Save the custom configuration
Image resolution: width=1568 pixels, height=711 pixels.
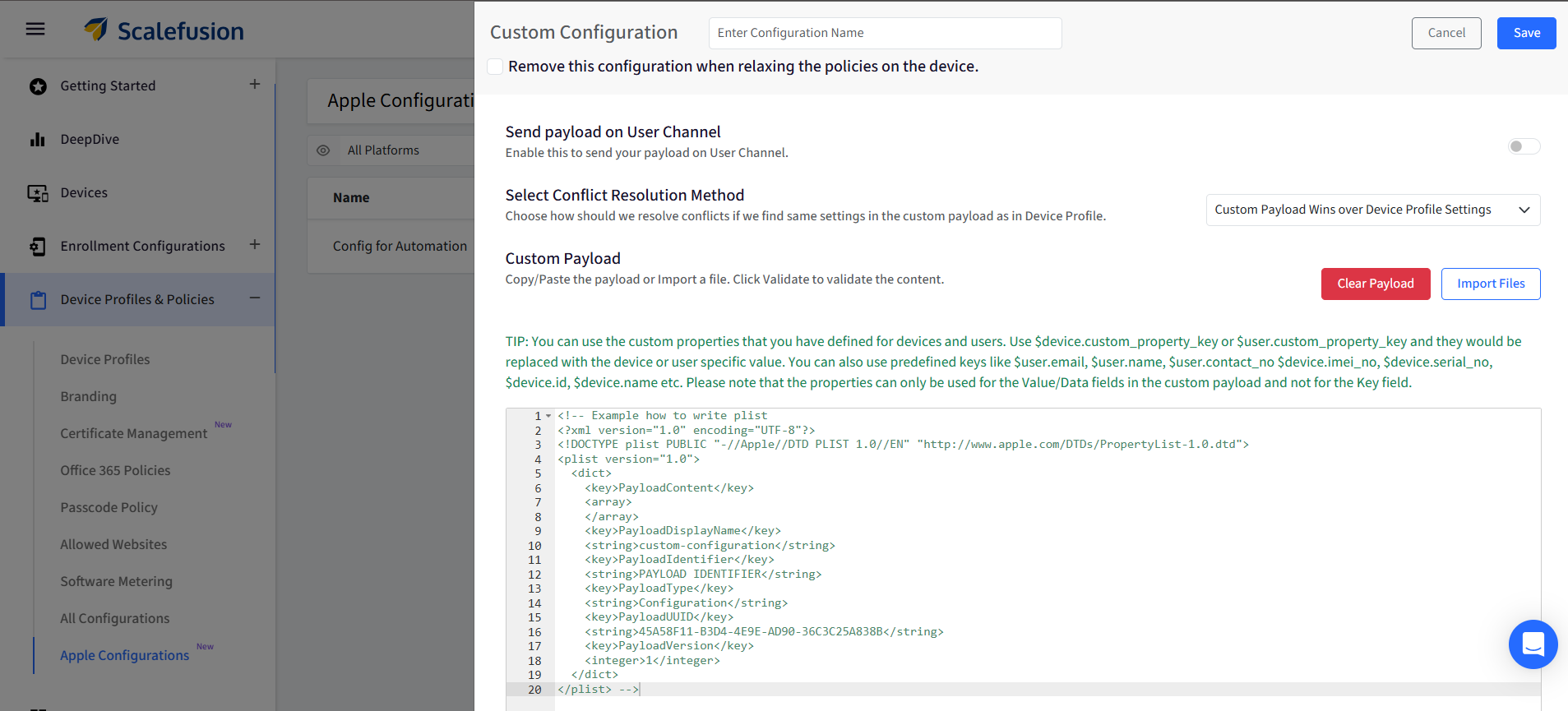tap(1526, 33)
